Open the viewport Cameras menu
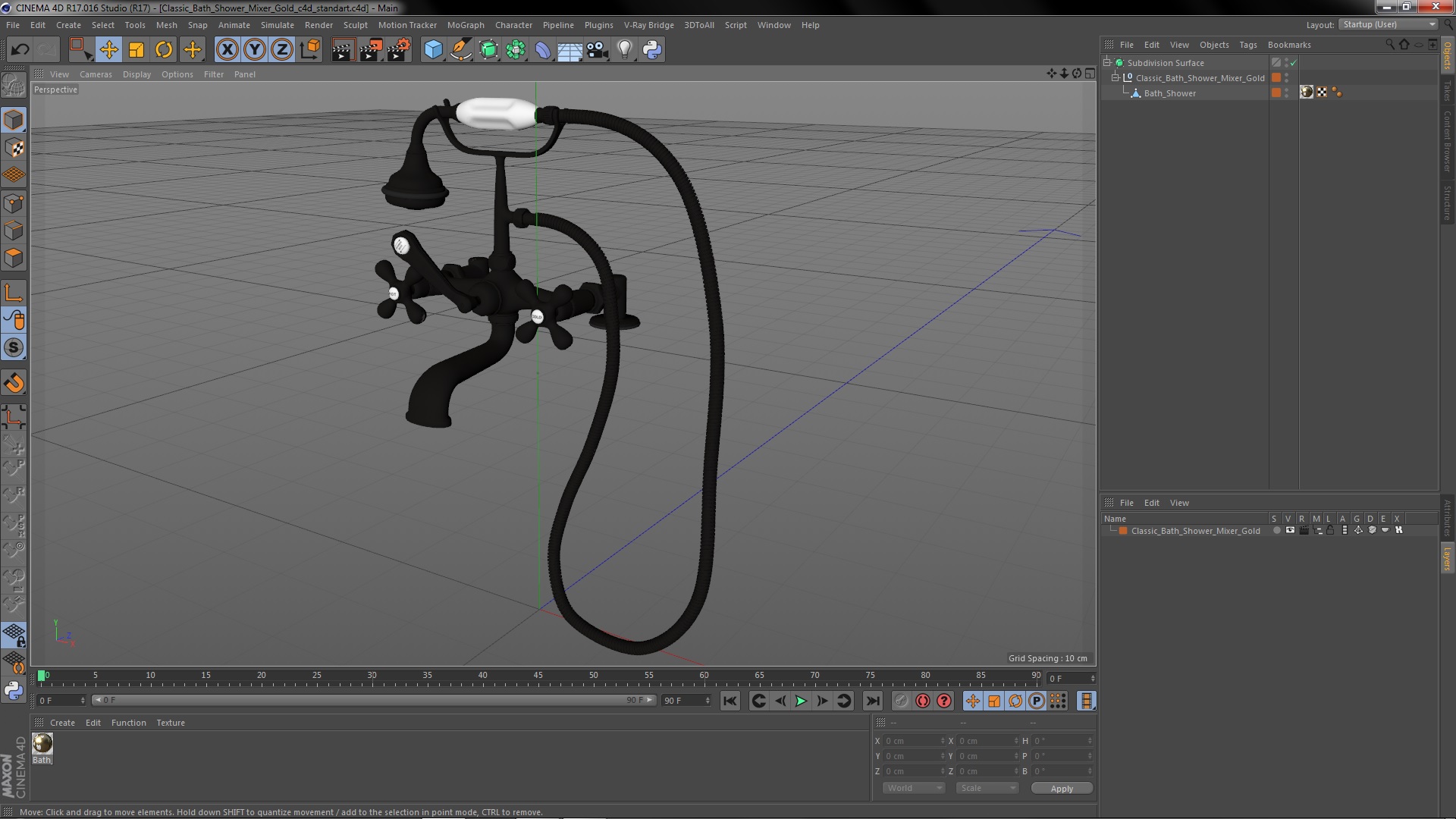 pos(96,74)
